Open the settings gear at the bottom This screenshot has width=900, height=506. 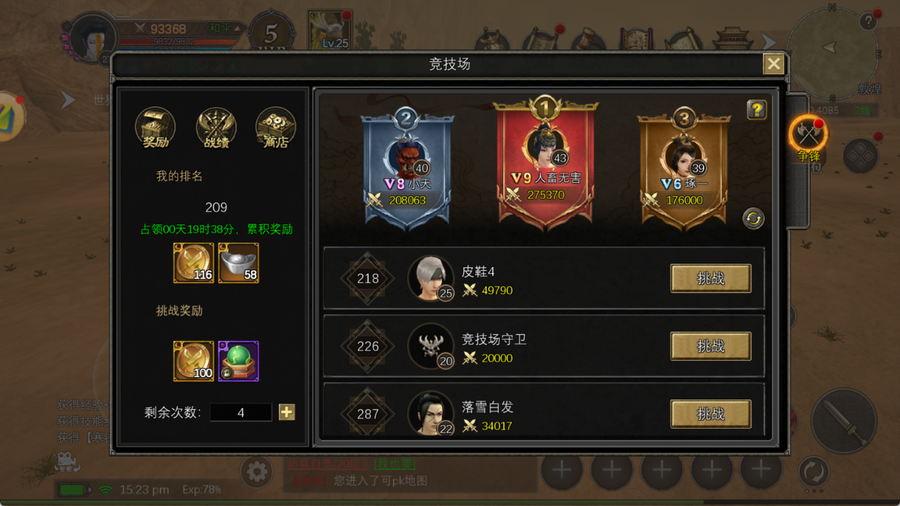tap(257, 472)
